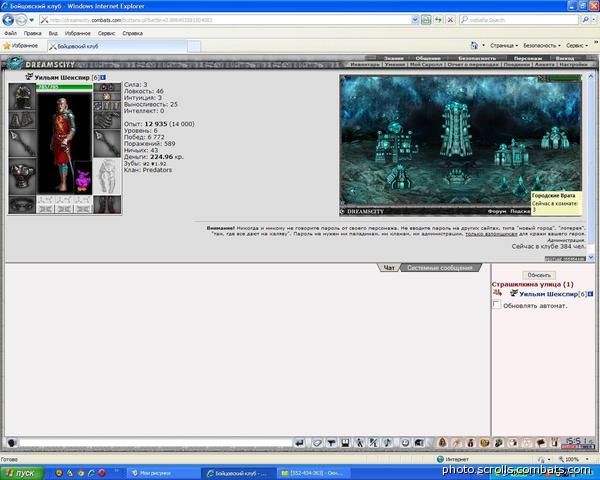
Task: Enable the Обновлять автомат. checkbox
Action: [x=496, y=305]
